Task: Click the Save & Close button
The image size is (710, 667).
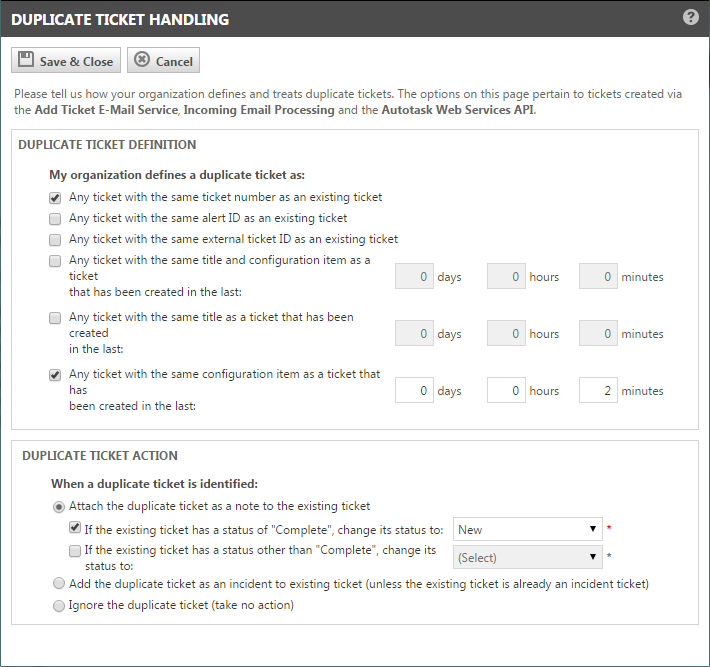Action: click(66, 60)
